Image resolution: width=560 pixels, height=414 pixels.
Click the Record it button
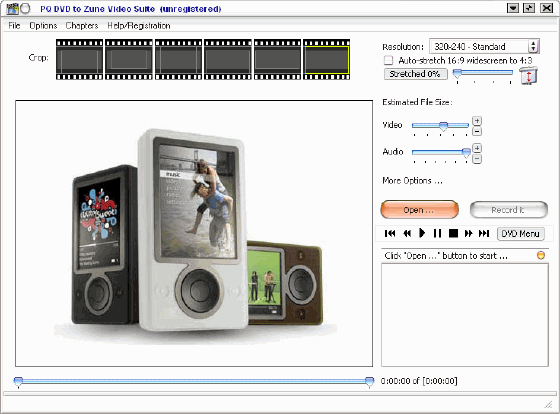[x=509, y=210]
